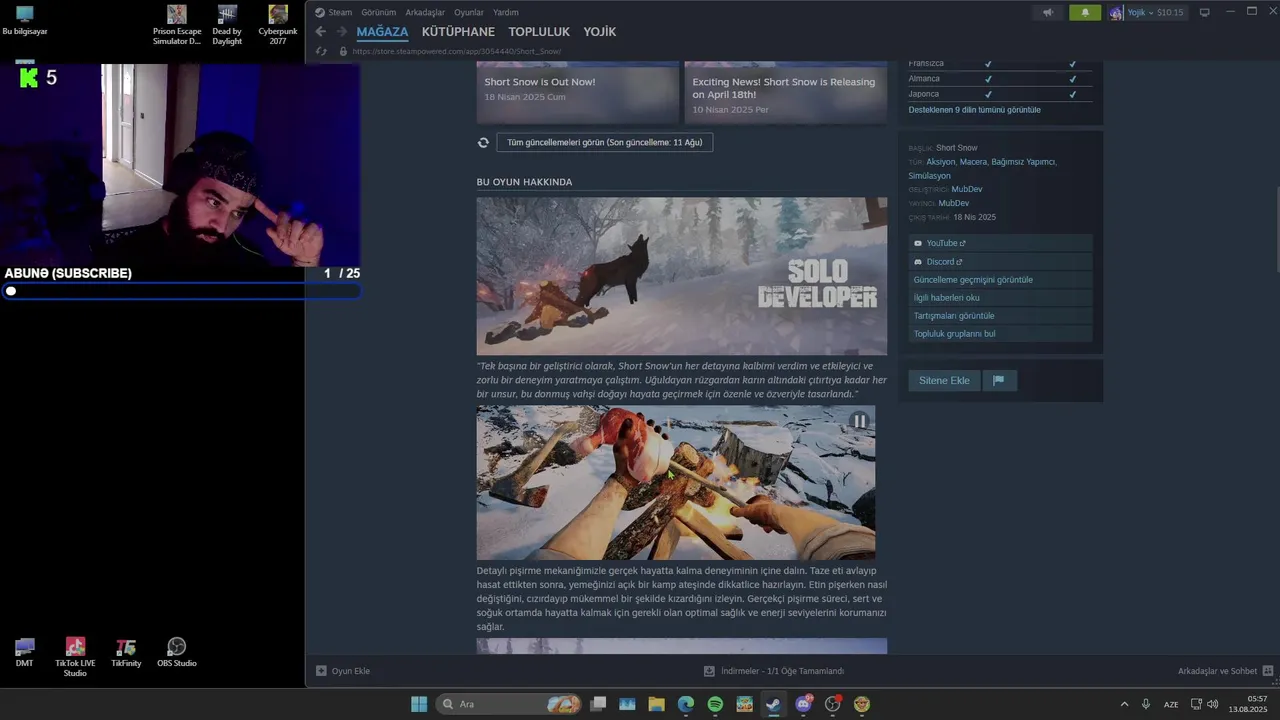Open the green notifications bell
Screen dimensions: 1280x720
point(1085,12)
